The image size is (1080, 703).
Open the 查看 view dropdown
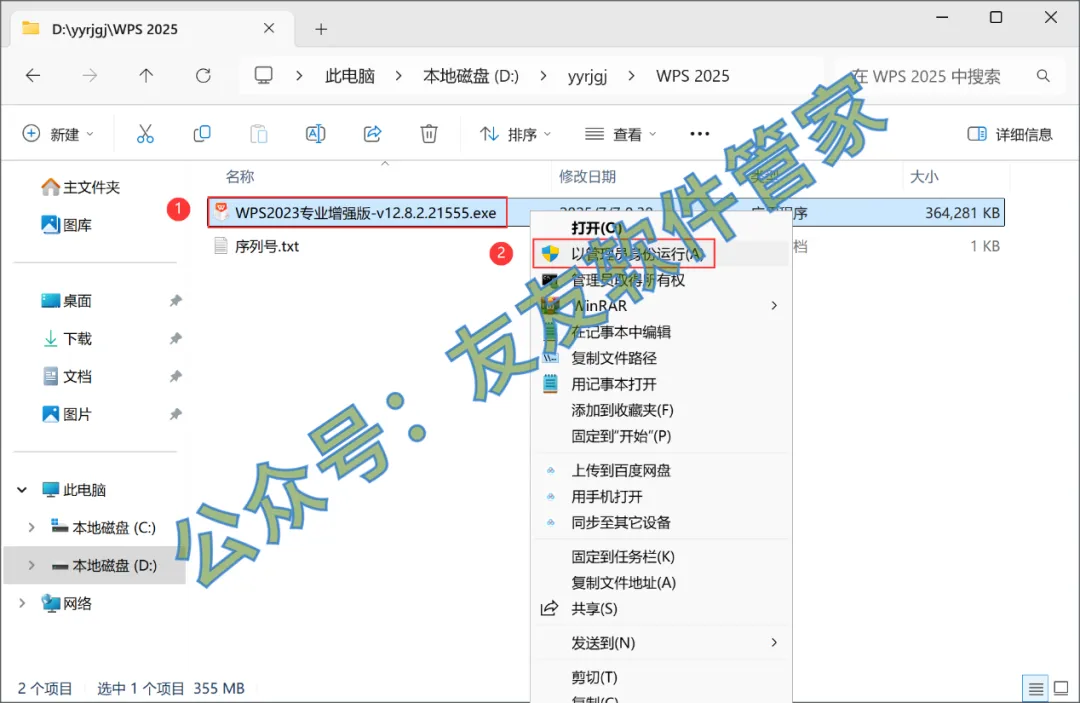coord(620,134)
